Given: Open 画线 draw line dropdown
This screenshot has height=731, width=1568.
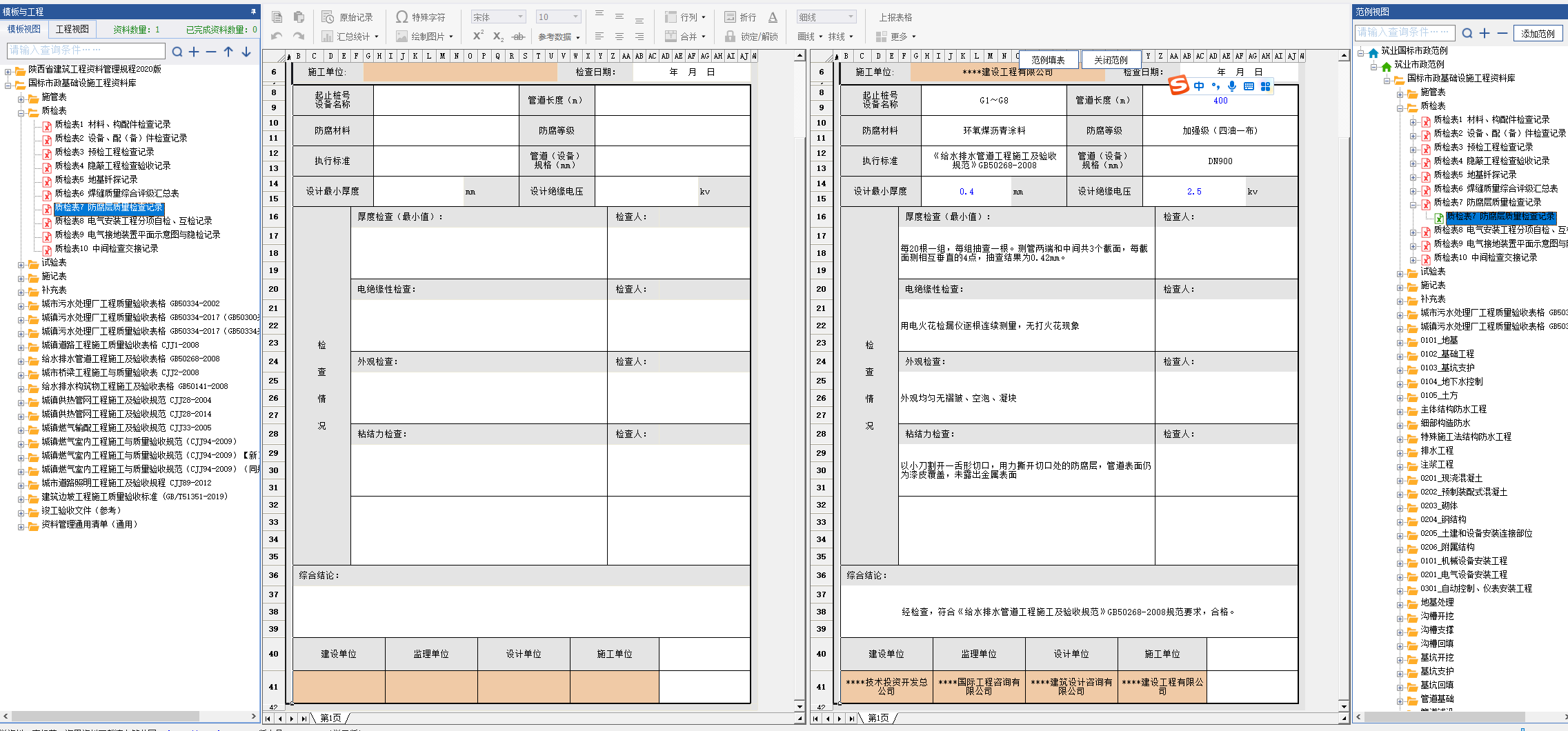Looking at the screenshot, I should point(810,37).
